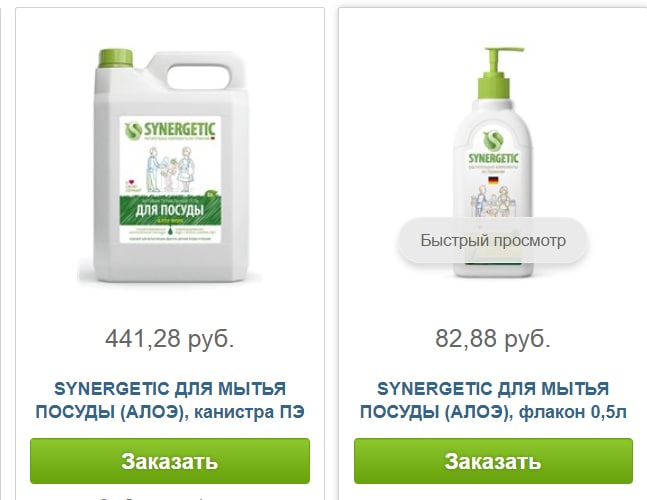
Task: Click the 82,88 руб. price
Action: click(493, 338)
